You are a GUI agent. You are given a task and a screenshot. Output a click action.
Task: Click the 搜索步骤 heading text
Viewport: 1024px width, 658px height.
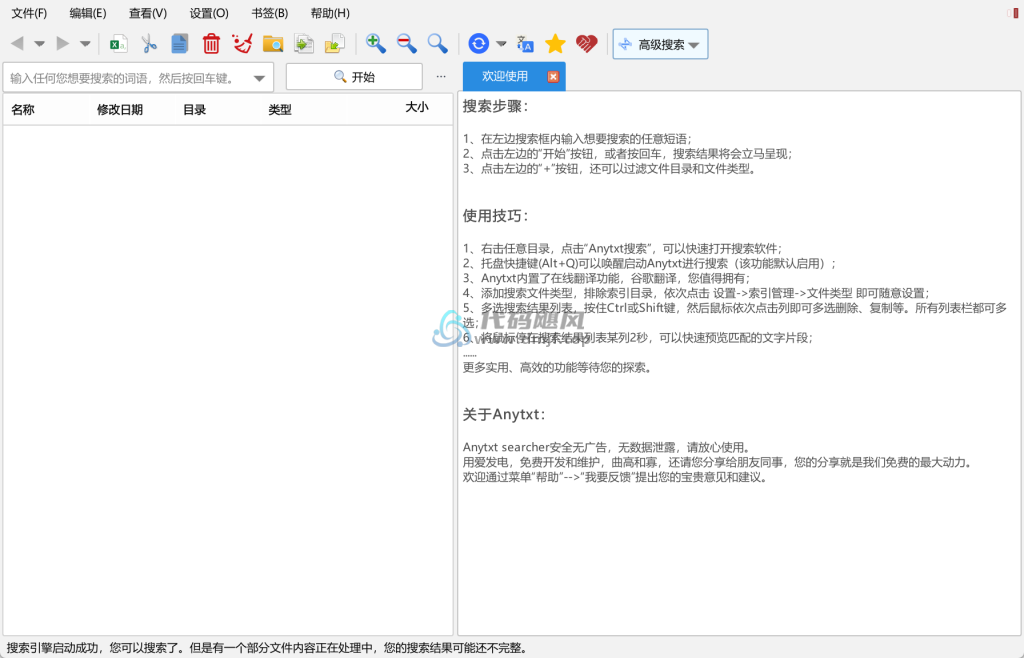pyautogui.click(x=496, y=106)
